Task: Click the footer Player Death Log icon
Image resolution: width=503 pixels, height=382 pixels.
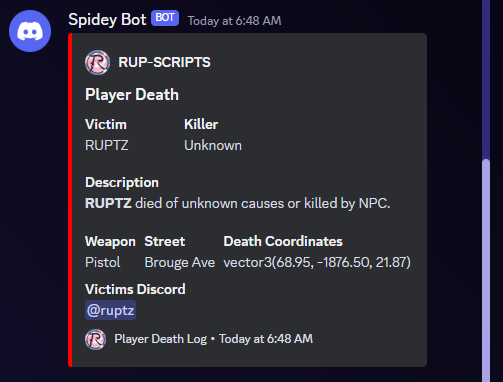Action: (x=96, y=339)
